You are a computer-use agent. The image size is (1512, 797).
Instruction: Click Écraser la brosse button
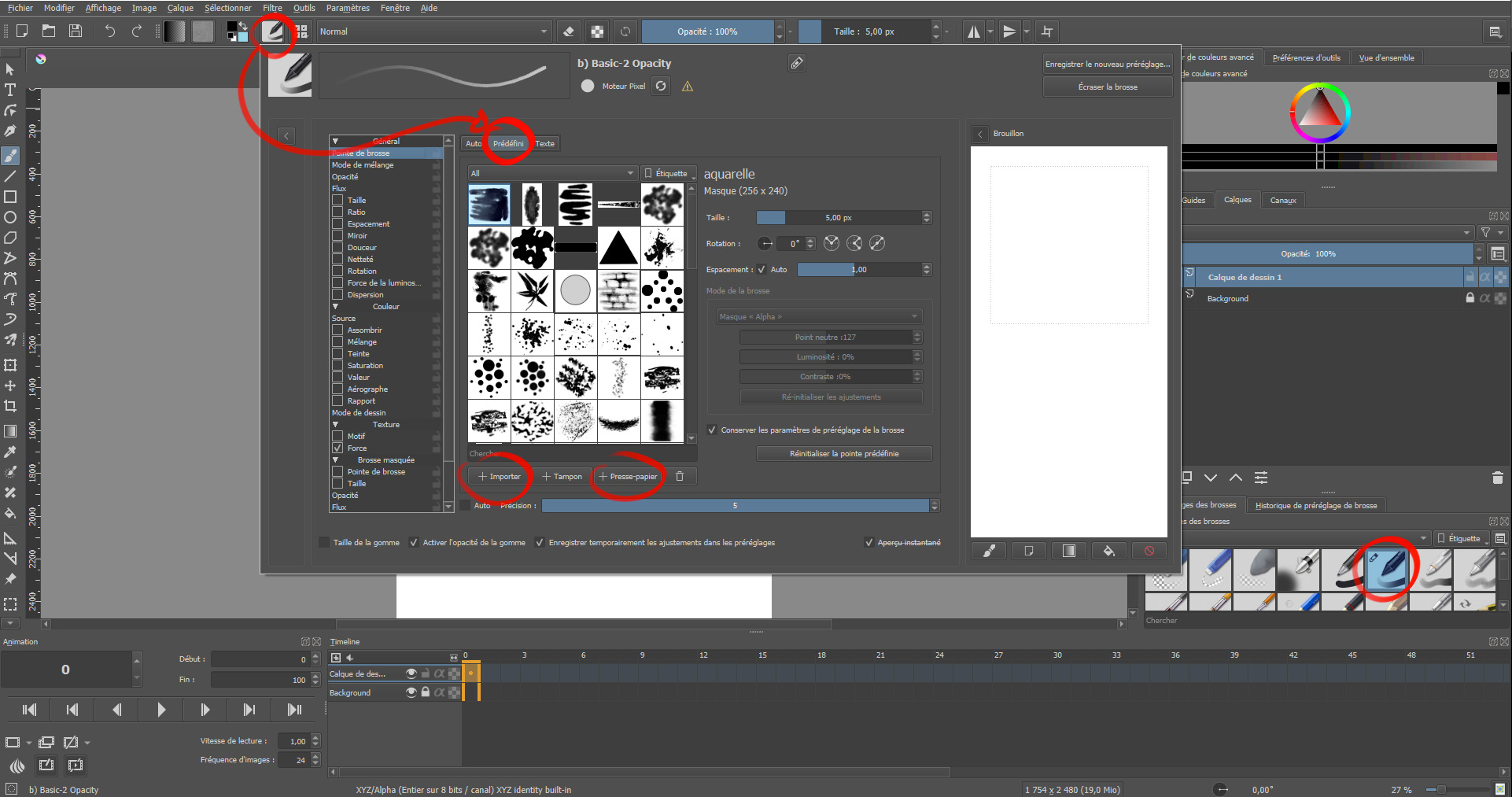1107,87
